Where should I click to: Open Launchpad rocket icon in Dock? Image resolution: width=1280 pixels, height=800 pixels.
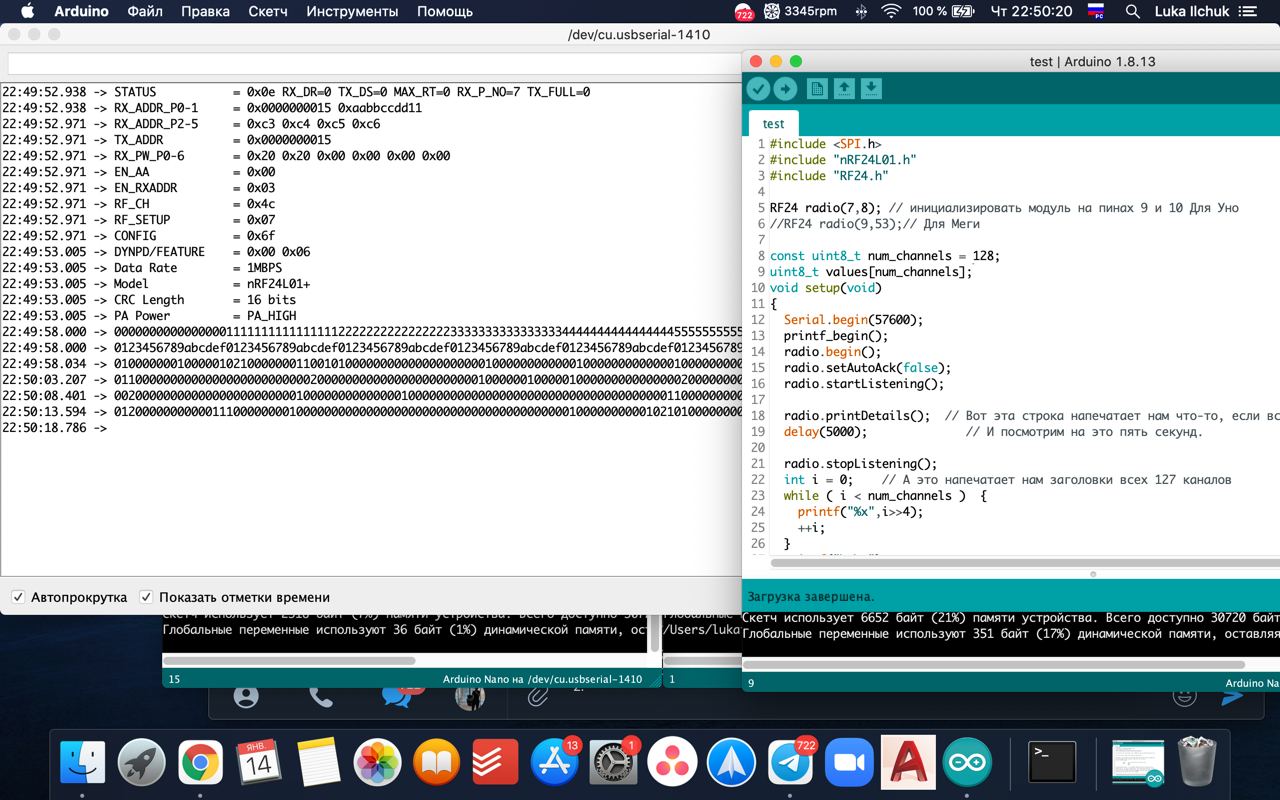tap(141, 762)
